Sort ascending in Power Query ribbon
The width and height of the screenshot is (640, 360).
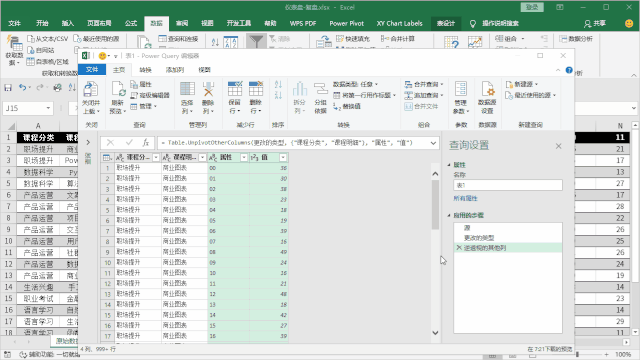click(278, 84)
